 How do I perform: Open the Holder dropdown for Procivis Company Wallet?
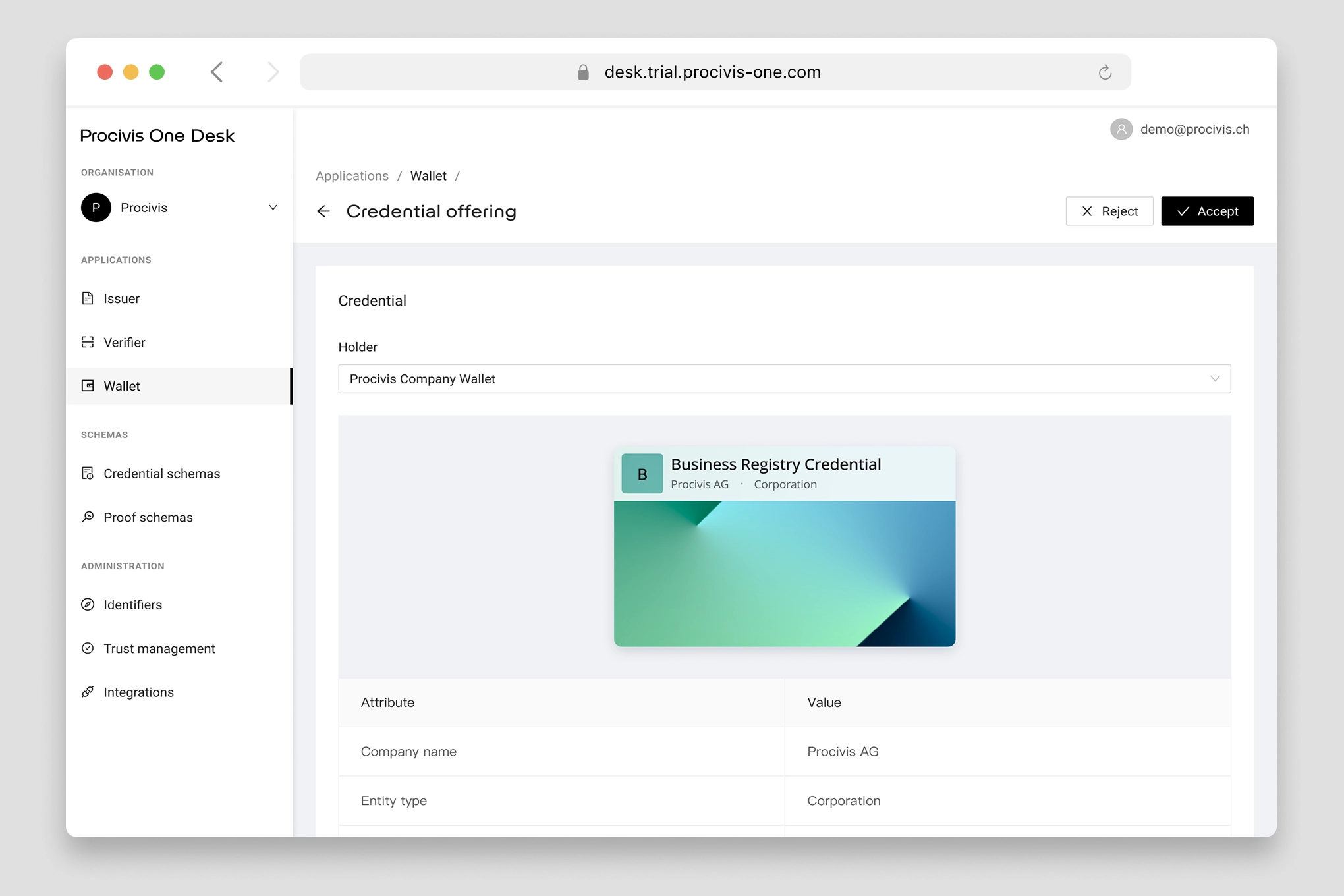pyautogui.click(x=783, y=379)
